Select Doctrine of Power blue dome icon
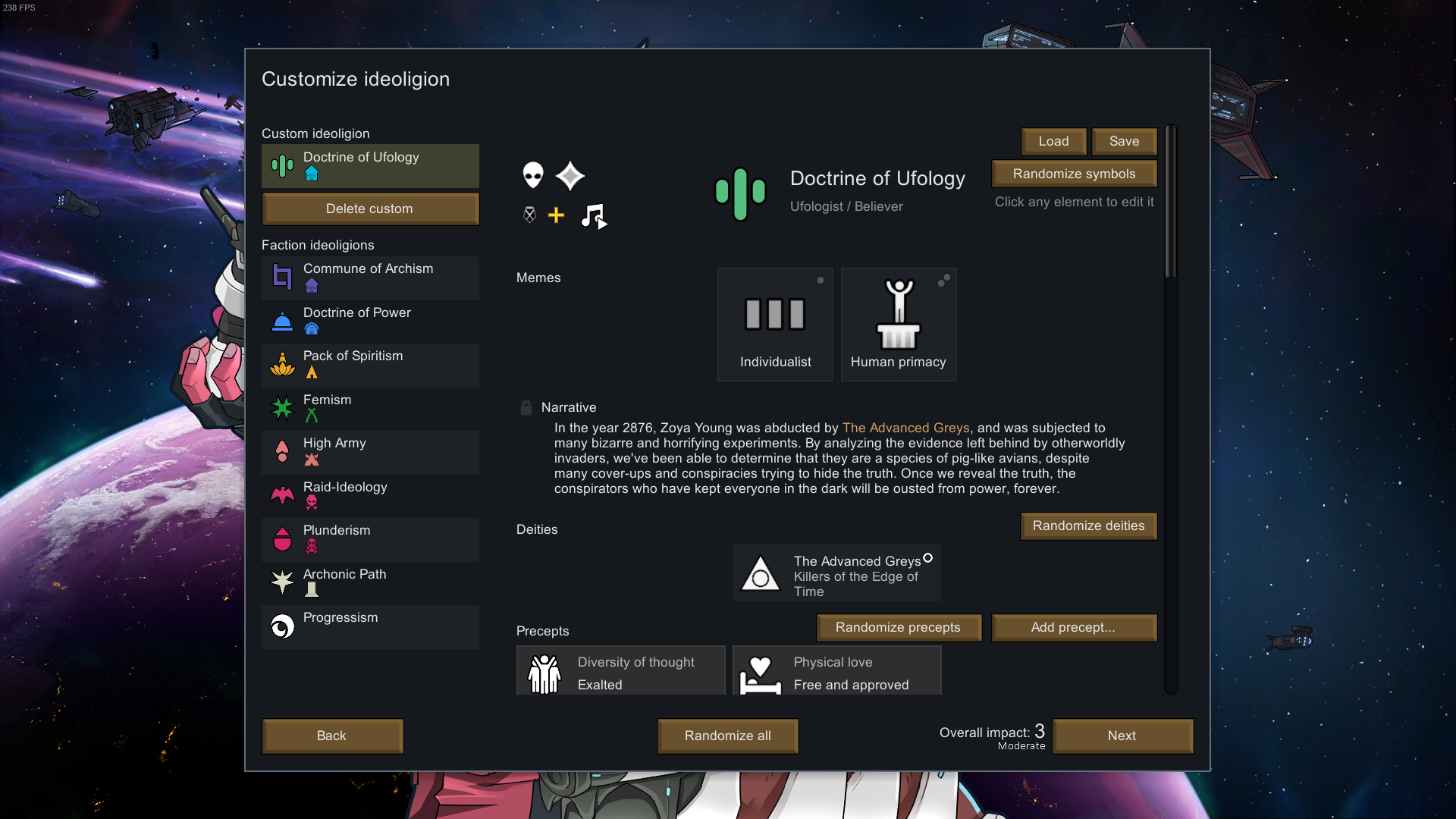 pyautogui.click(x=282, y=322)
